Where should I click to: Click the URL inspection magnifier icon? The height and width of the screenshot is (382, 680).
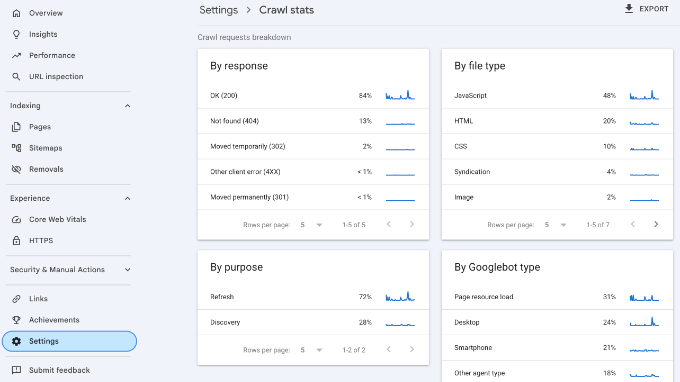[16, 77]
